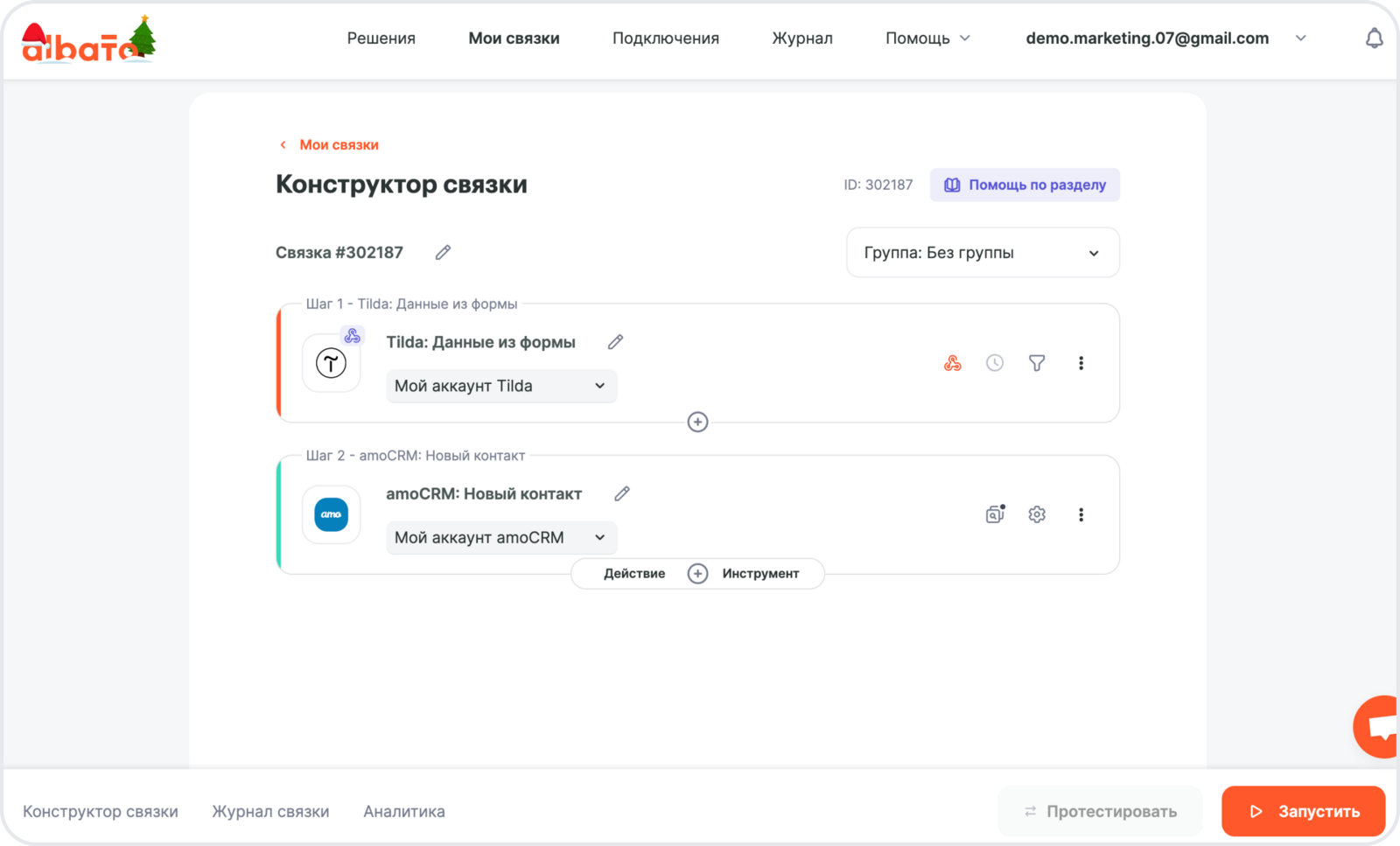The height and width of the screenshot is (846, 1400).
Task: Open the schedule clock icon in step 1
Action: point(994,363)
